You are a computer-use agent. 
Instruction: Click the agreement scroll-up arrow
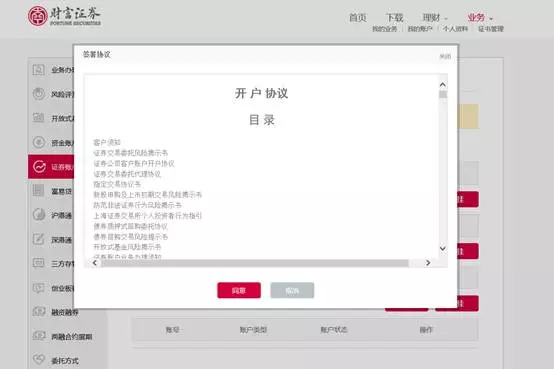coord(442,85)
